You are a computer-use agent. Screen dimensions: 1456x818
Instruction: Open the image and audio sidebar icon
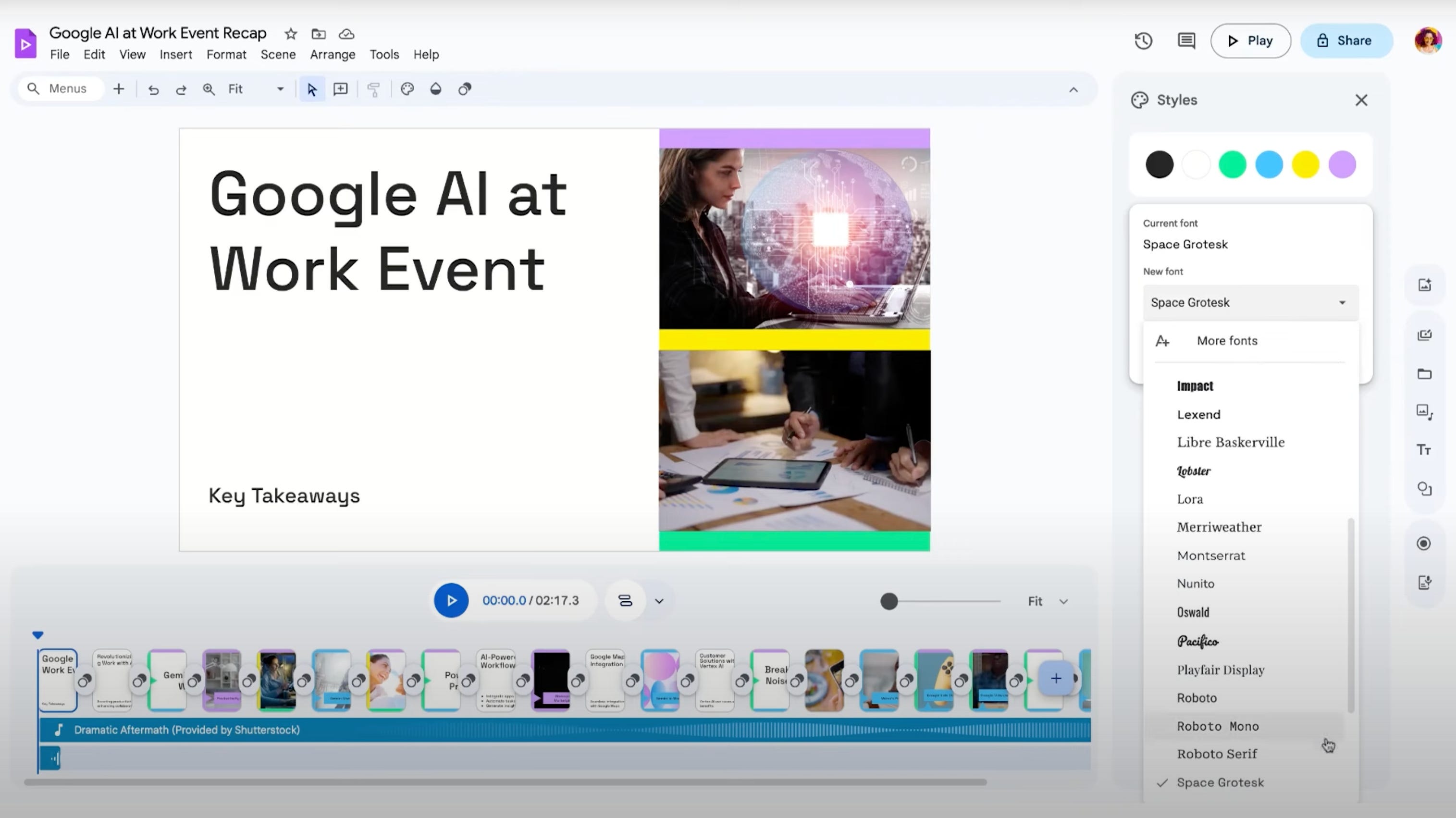click(1424, 412)
